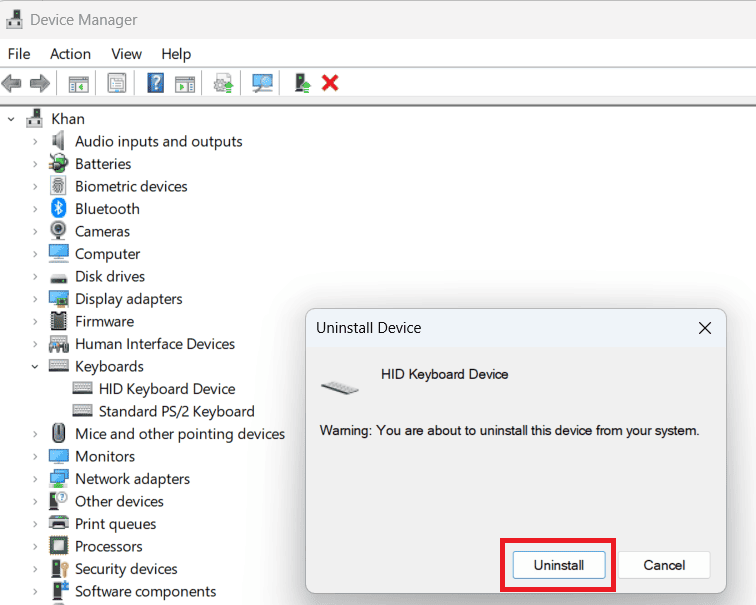
Task: Click the Update device driver toolbar icon
Action: pos(223,83)
